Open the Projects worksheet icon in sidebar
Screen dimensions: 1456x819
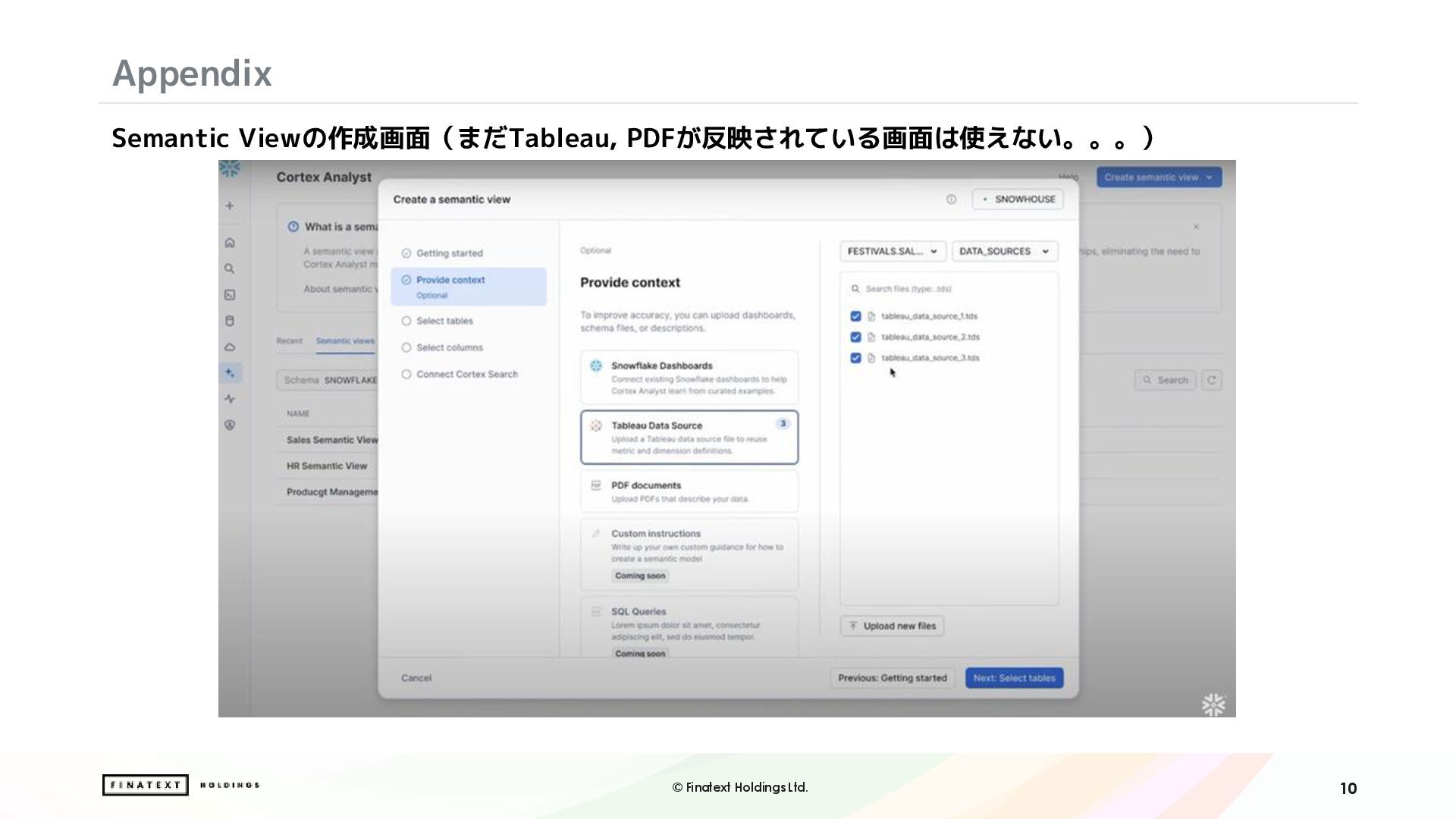click(230, 295)
